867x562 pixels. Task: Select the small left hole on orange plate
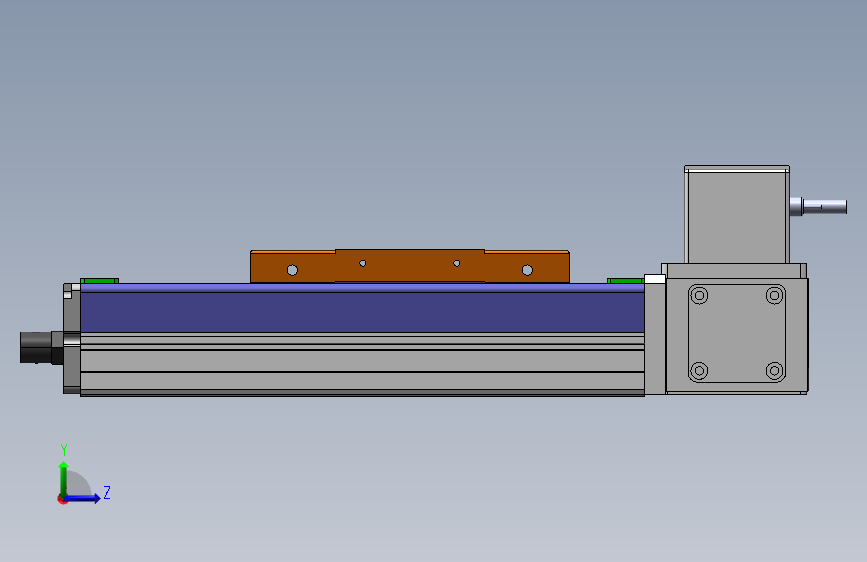point(363,263)
